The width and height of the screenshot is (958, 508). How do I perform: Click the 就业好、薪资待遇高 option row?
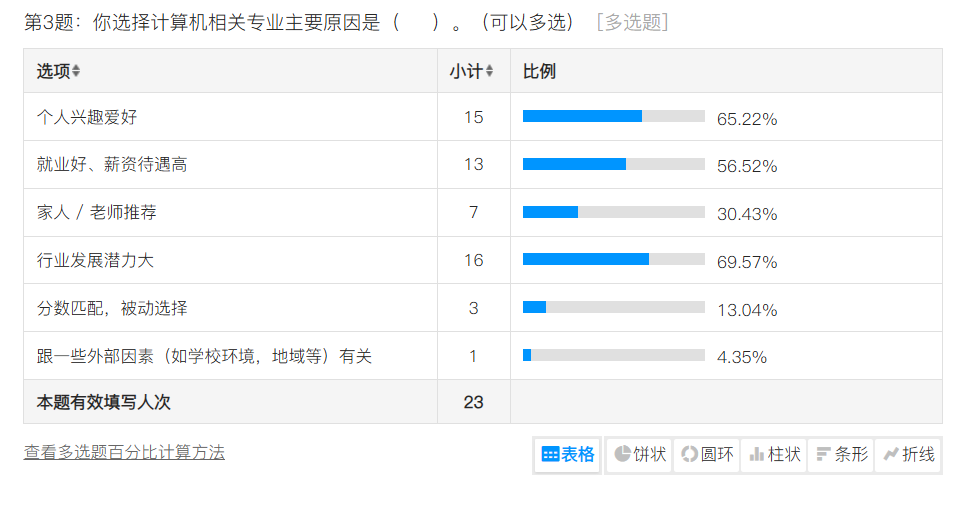pos(112,165)
